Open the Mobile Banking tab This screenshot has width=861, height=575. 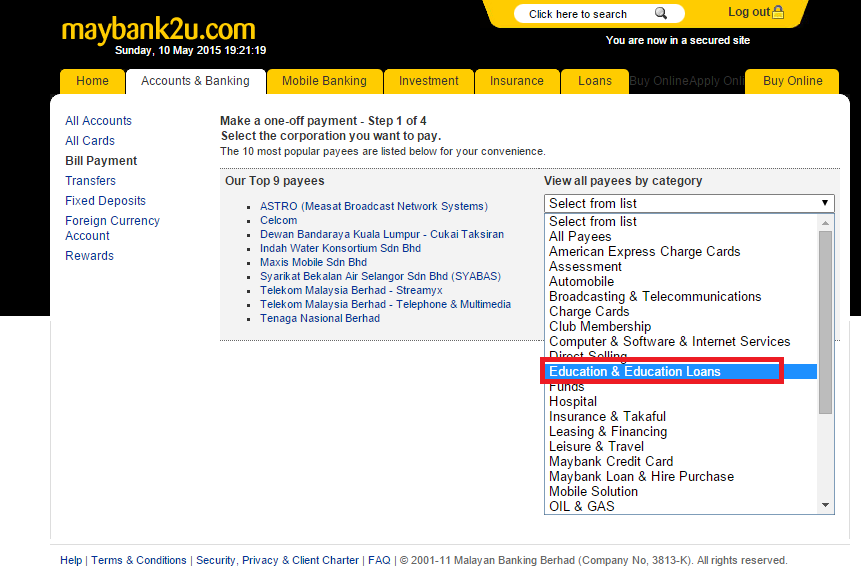tap(324, 81)
